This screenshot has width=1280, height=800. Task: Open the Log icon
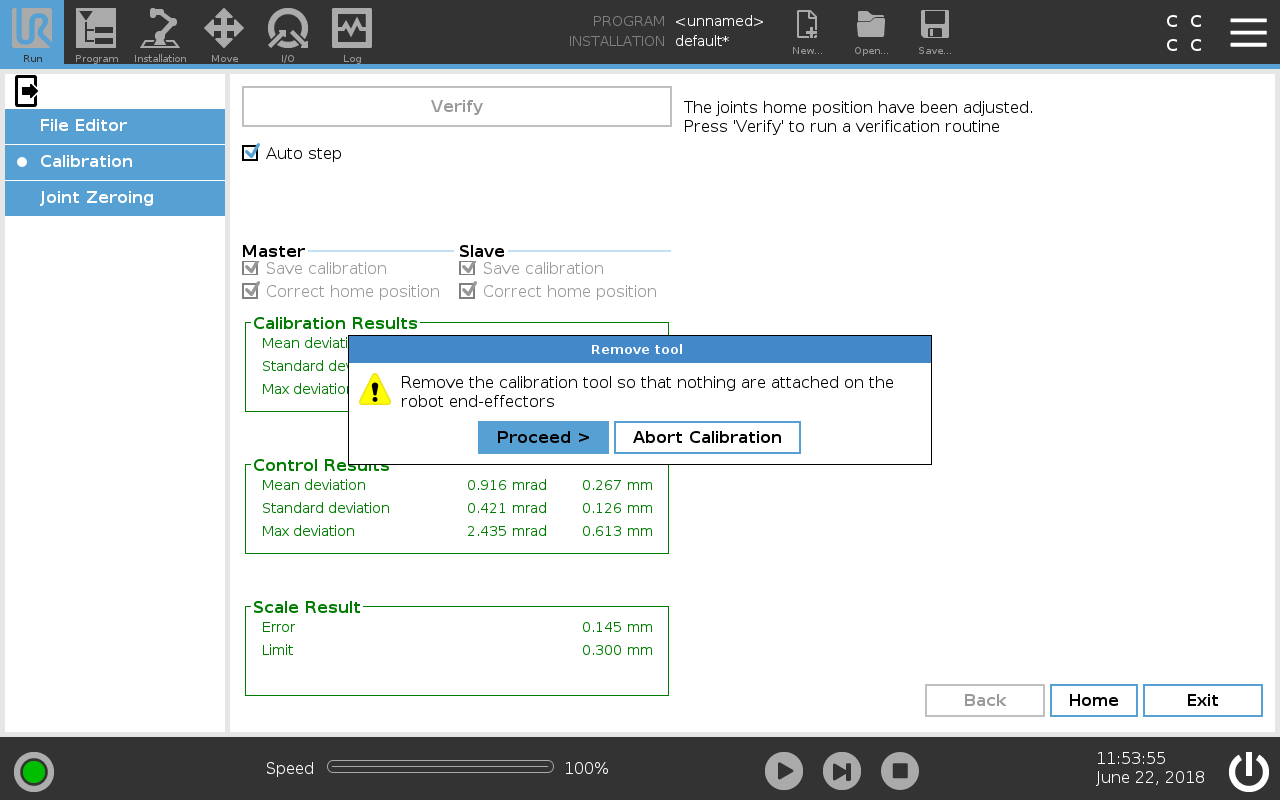(352, 32)
